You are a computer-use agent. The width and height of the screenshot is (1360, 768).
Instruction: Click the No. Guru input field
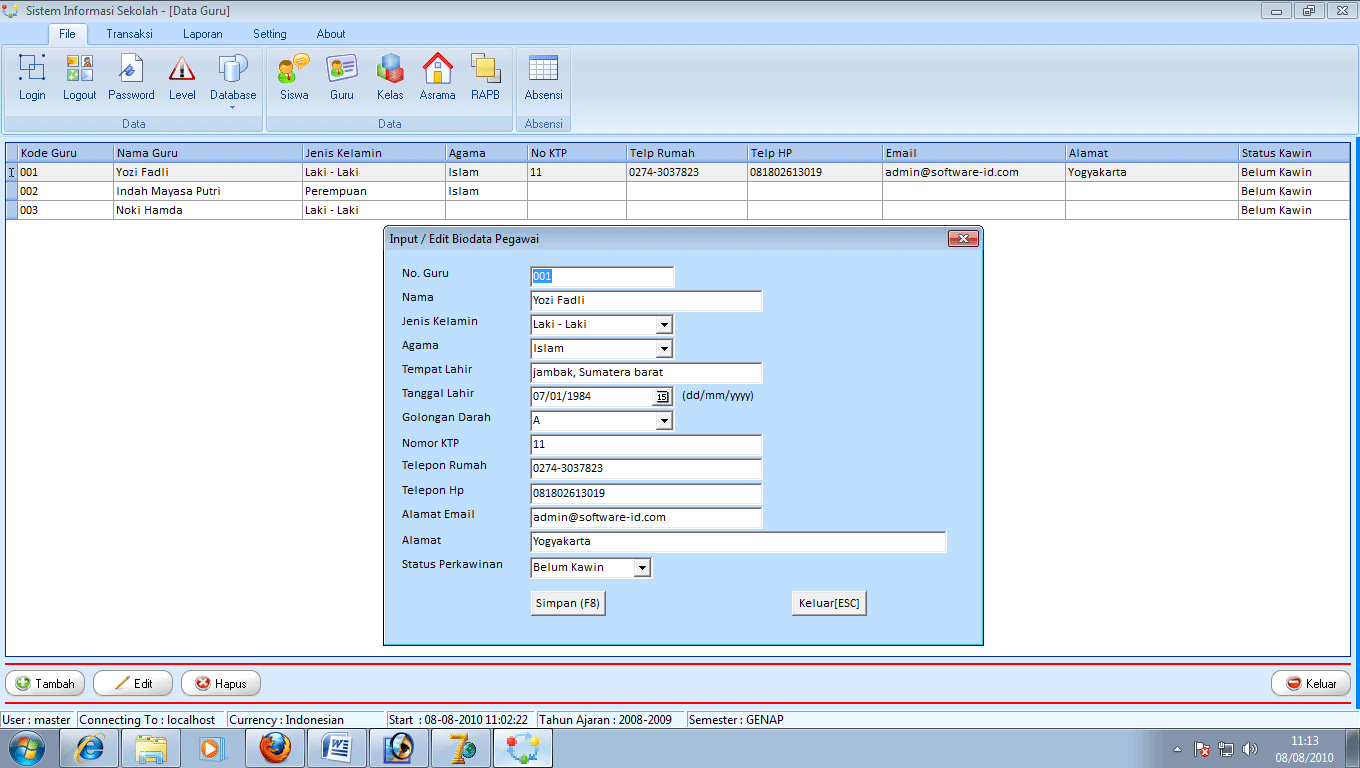coord(602,277)
